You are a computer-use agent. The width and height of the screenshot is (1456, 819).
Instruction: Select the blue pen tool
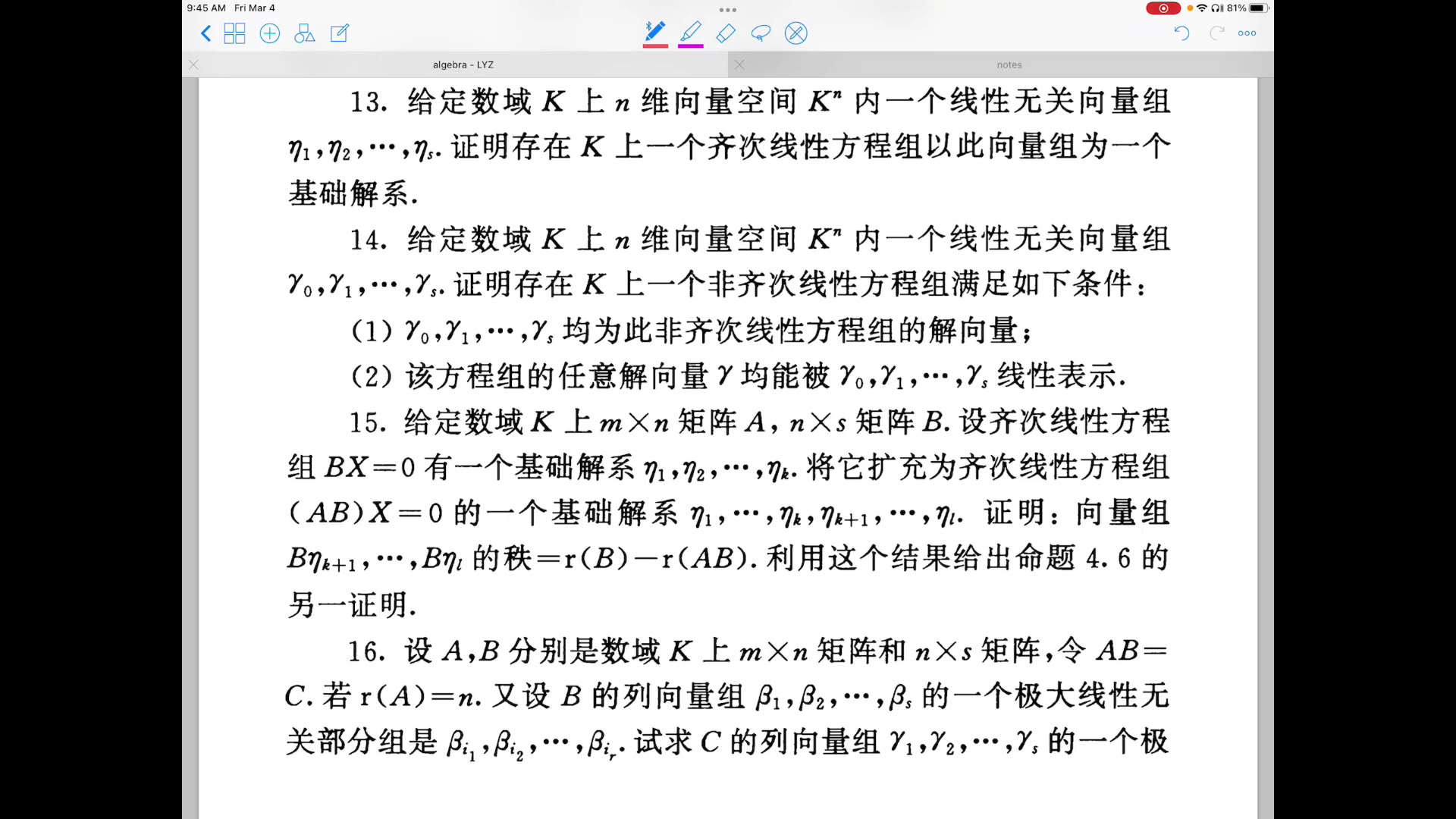point(655,33)
